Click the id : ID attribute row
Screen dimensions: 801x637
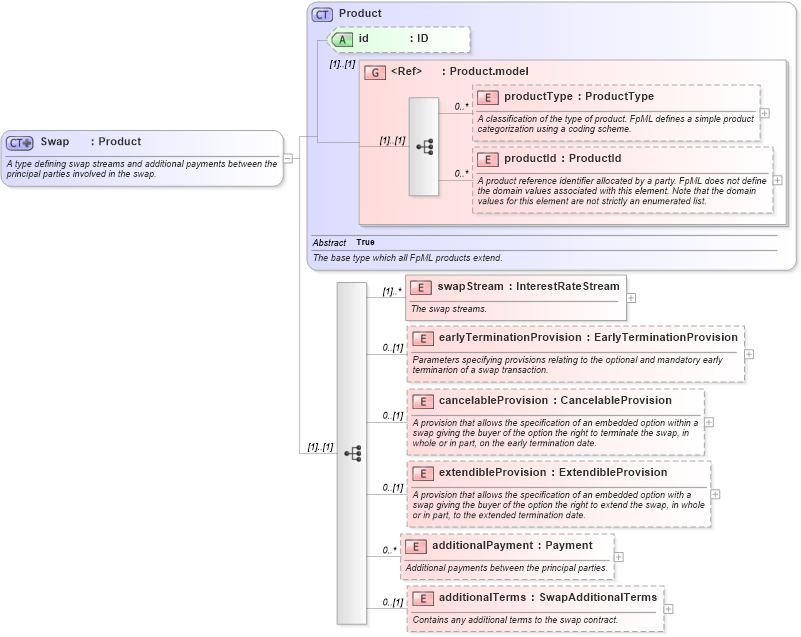400,40
